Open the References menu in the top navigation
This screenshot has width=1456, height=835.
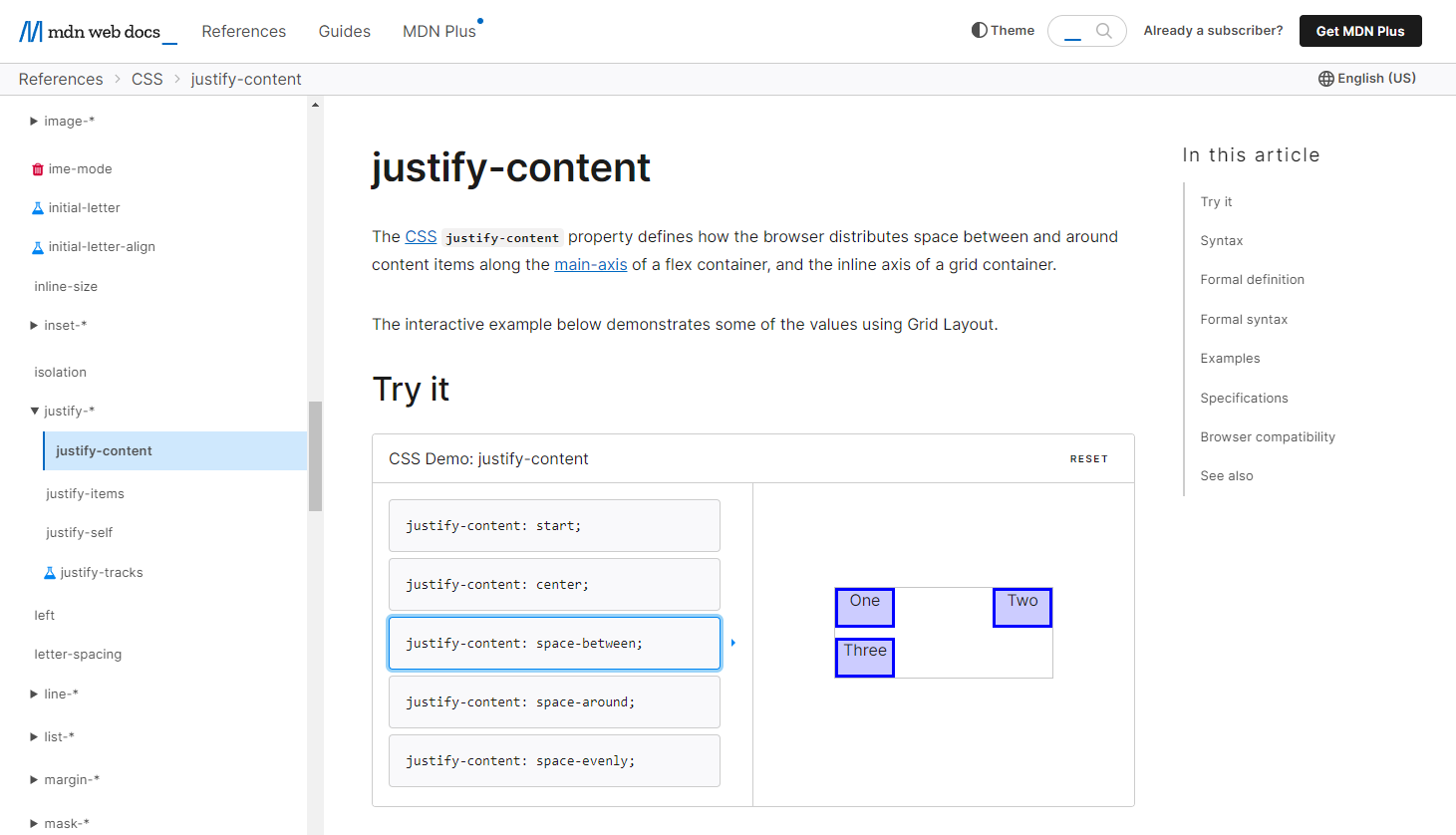coord(243,31)
